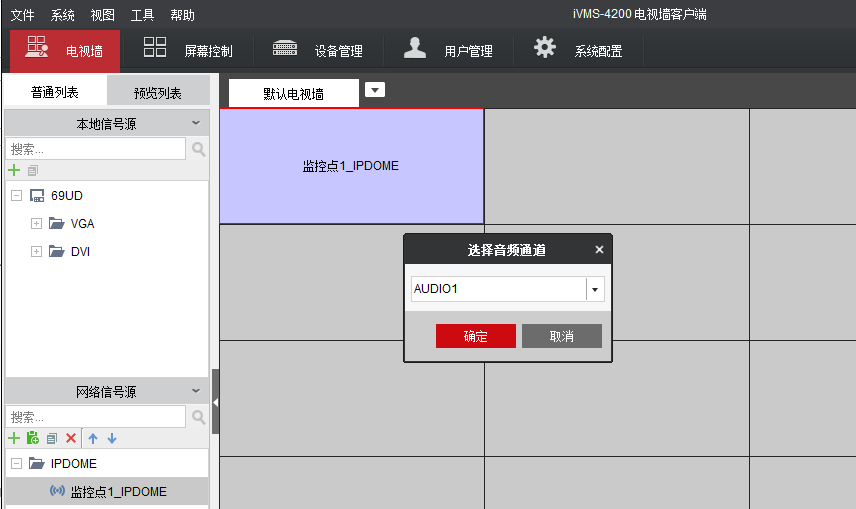This screenshot has height=509, width=856.
Task: Collapse the 本地信号源 section chevron
Action: point(196,123)
